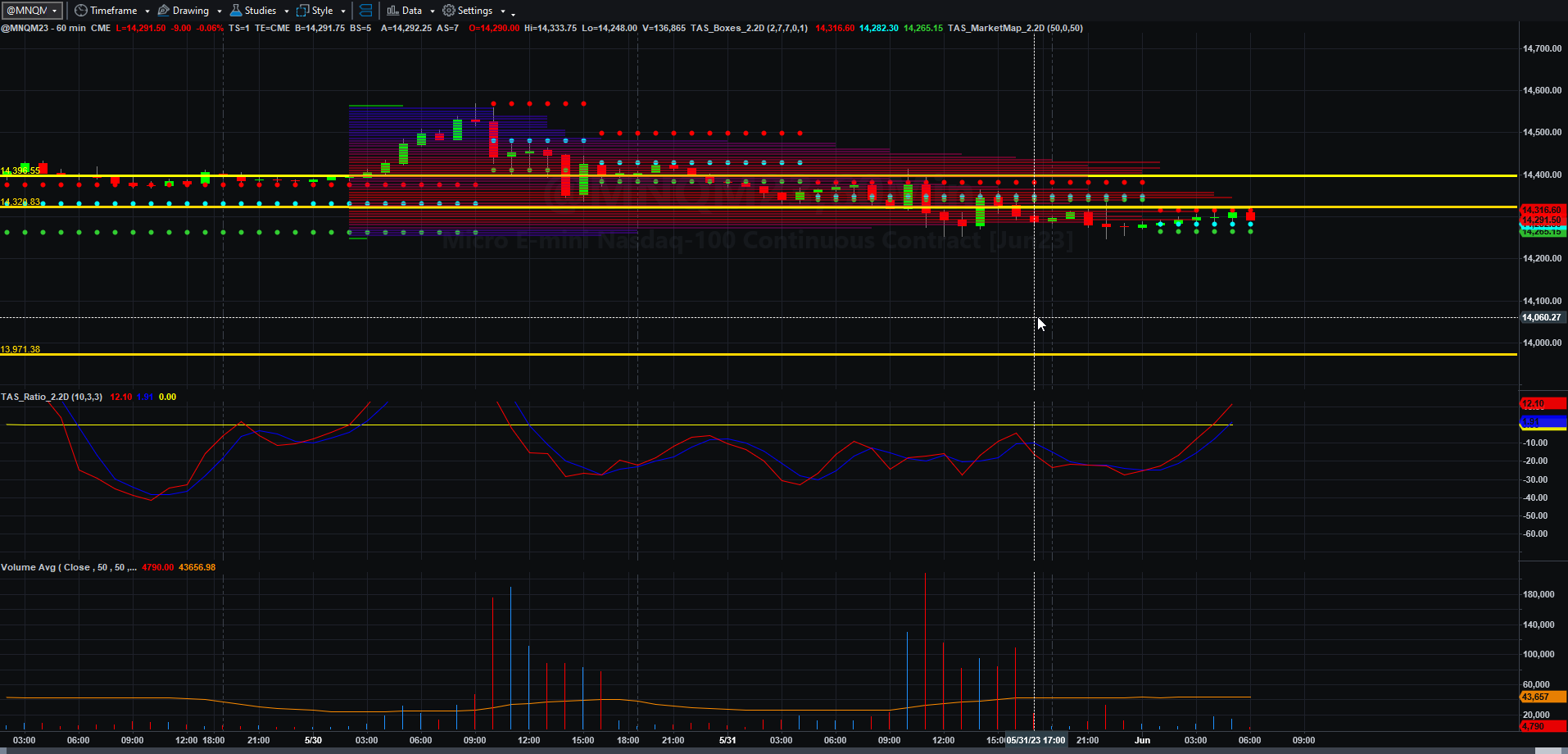Select the TAS_Ratio_2.2D study label
The height and width of the screenshot is (754, 1568).
point(52,397)
